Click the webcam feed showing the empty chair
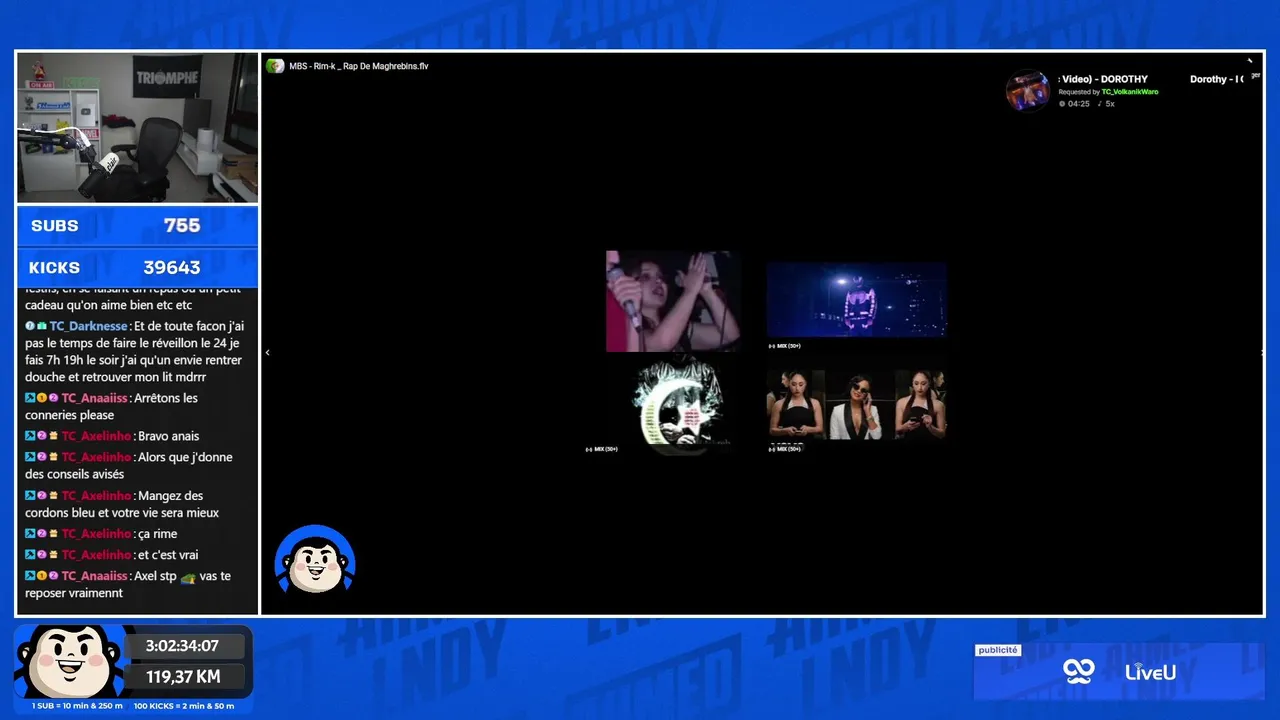This screenshot has height=720, width=1280. tap(137, 127)
